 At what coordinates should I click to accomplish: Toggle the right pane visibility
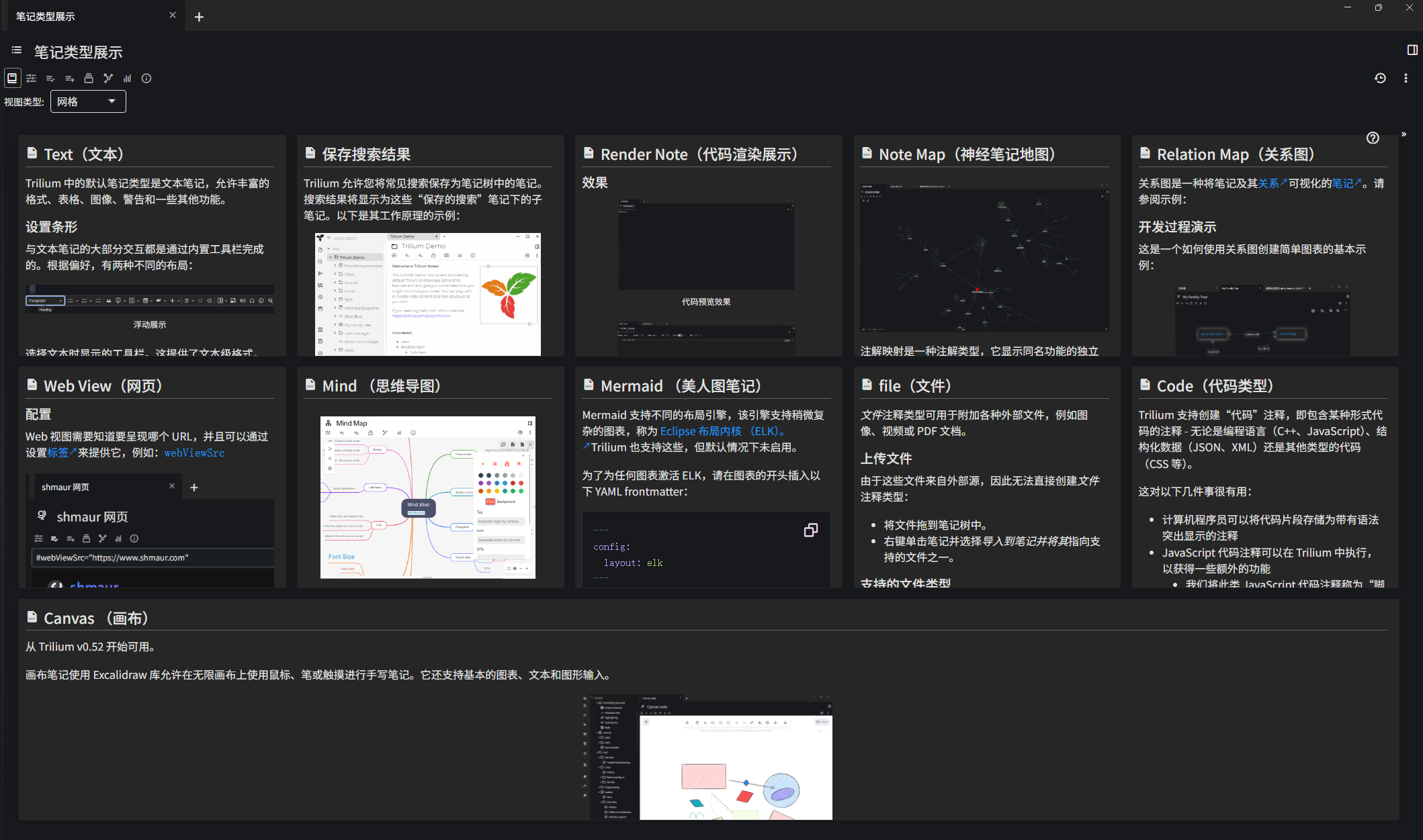(x=1412, y=50)
